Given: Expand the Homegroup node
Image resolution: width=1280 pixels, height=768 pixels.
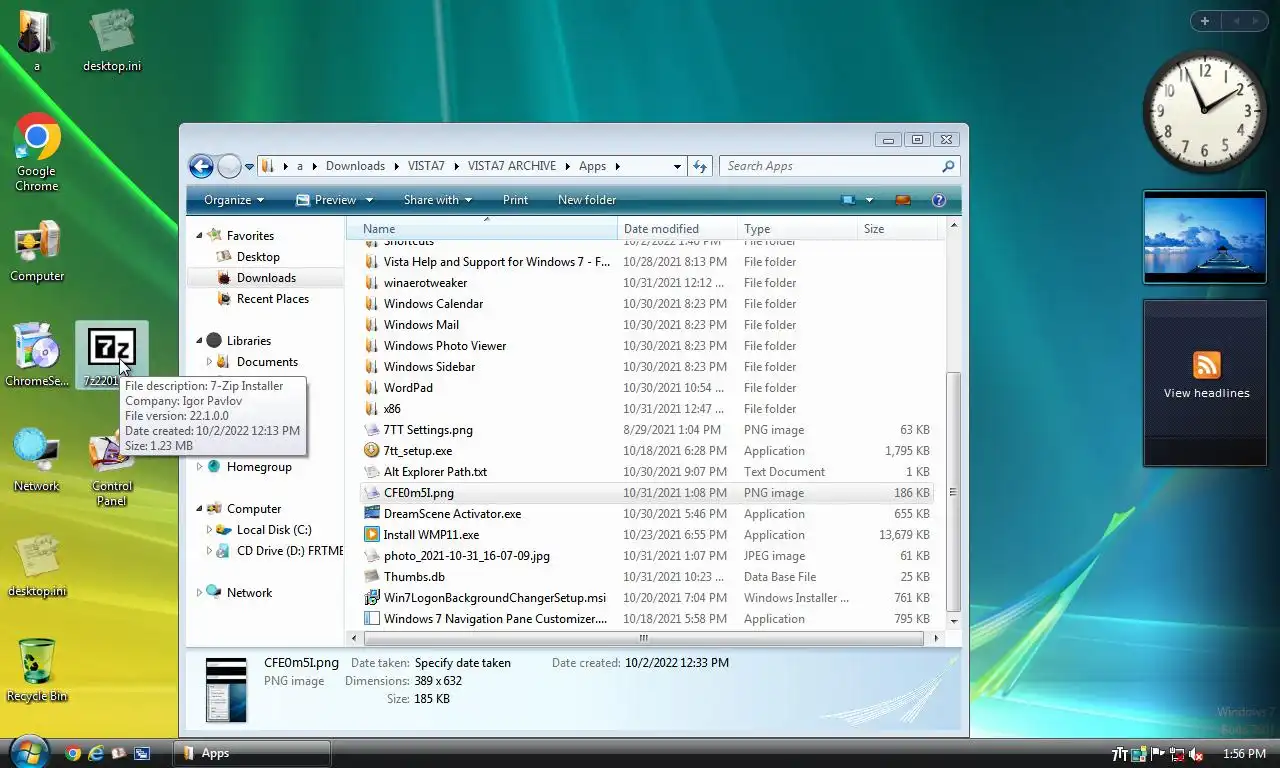Looking at the screenshot, I should 199,467.
